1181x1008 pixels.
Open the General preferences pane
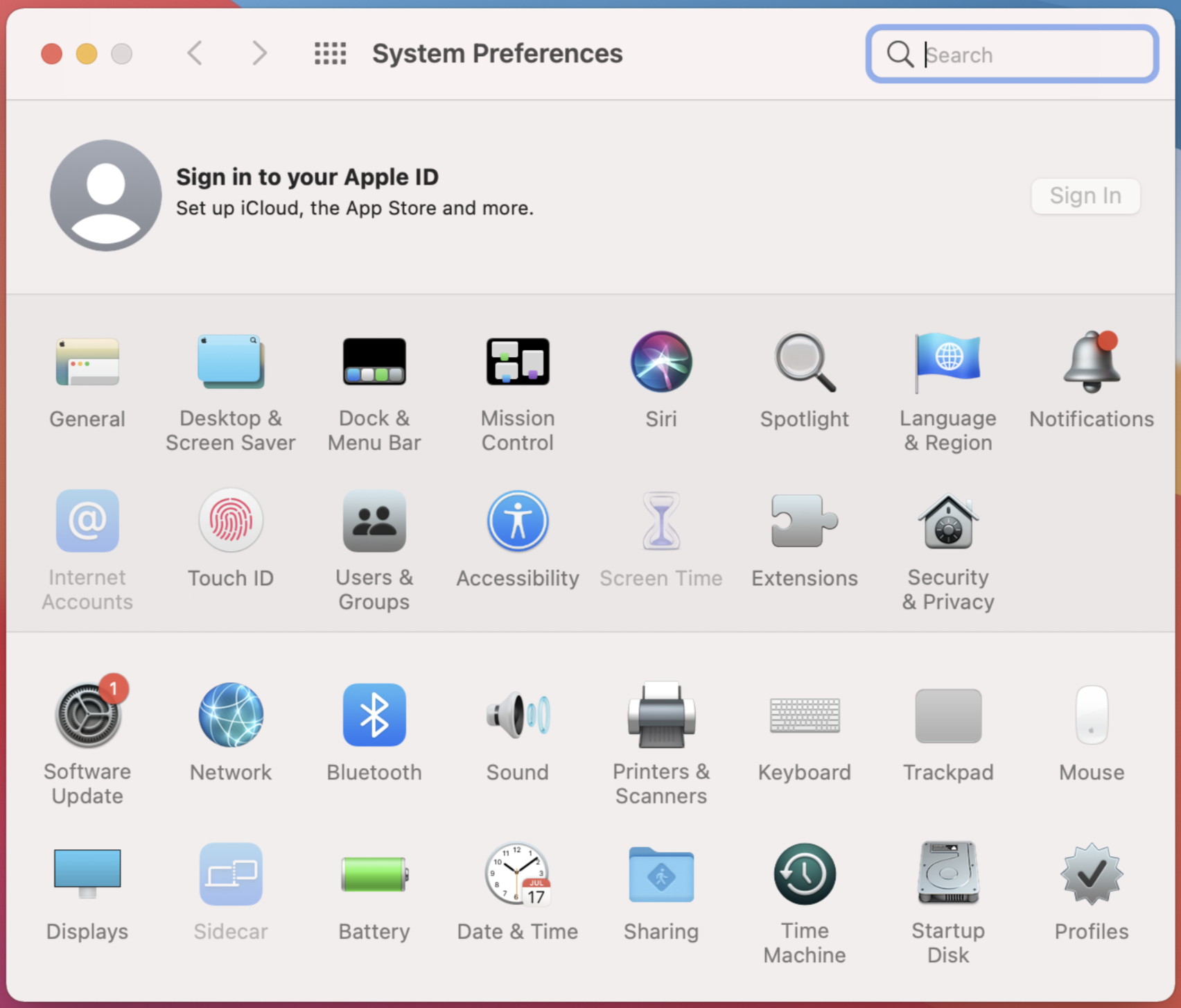pyautogui.click(x=87, y=362)
